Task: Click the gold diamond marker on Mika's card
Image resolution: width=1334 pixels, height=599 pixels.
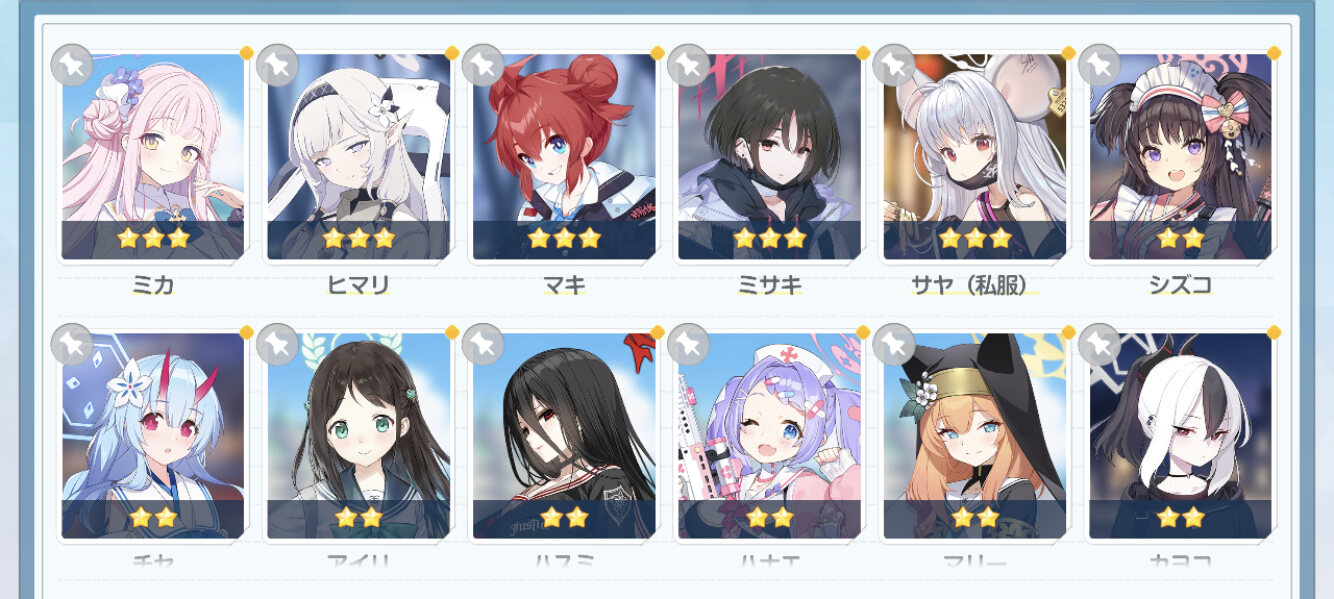Action: (246, 52)
